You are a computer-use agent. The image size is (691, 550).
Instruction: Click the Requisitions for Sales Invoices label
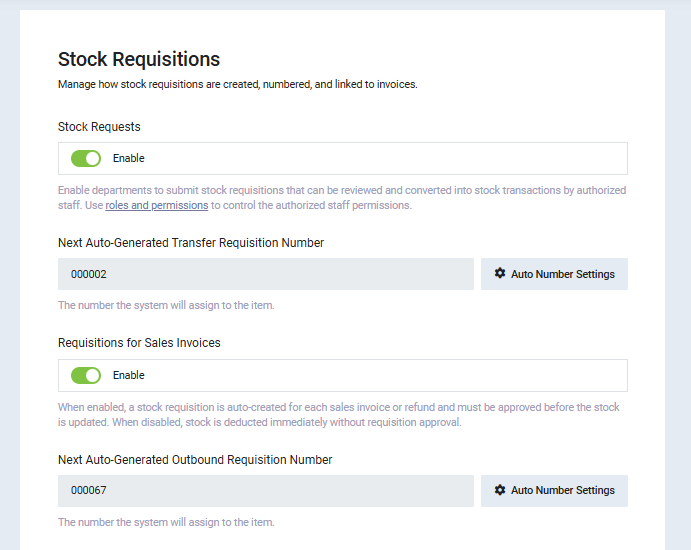pyautogui.click(x=139, y=343)
